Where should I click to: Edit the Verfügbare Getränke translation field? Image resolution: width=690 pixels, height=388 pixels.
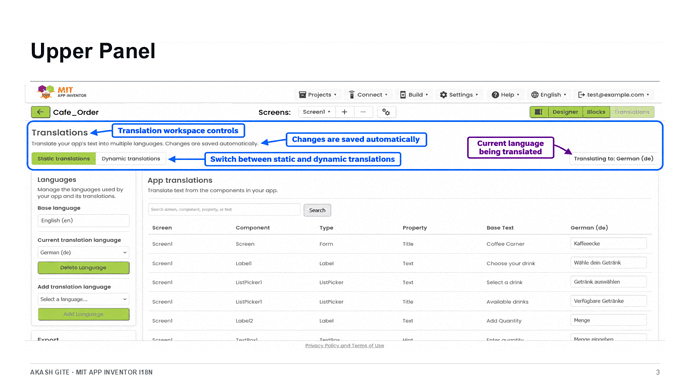pos(609,301)
